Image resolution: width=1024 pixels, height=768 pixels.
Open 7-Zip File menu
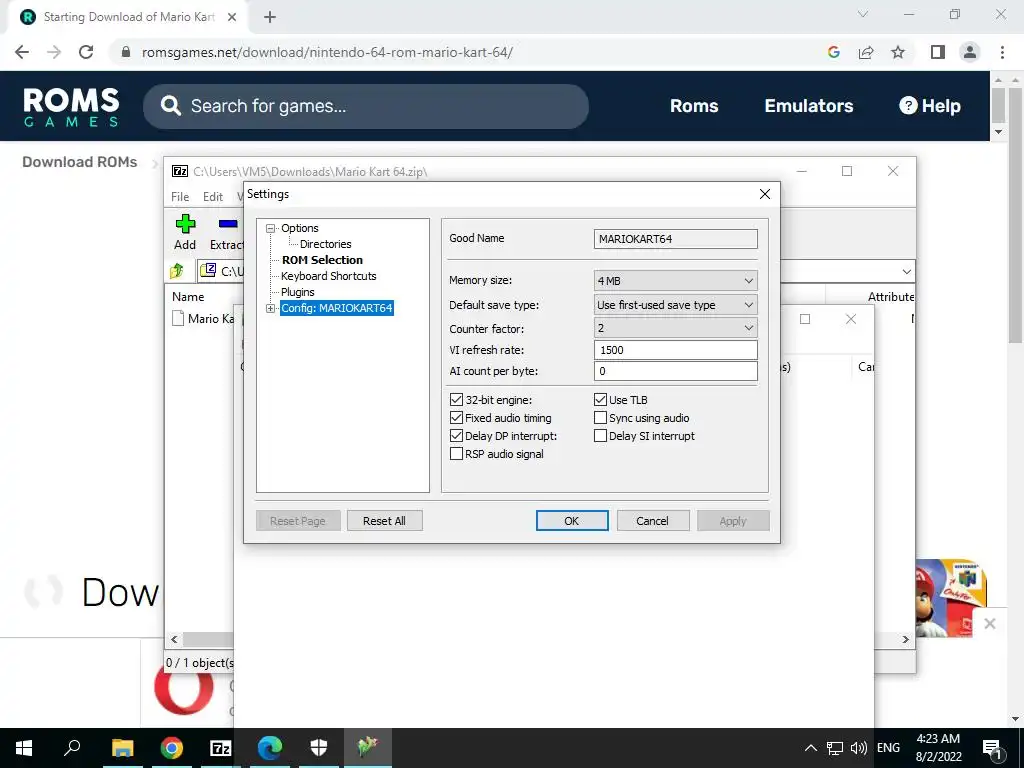180,197
